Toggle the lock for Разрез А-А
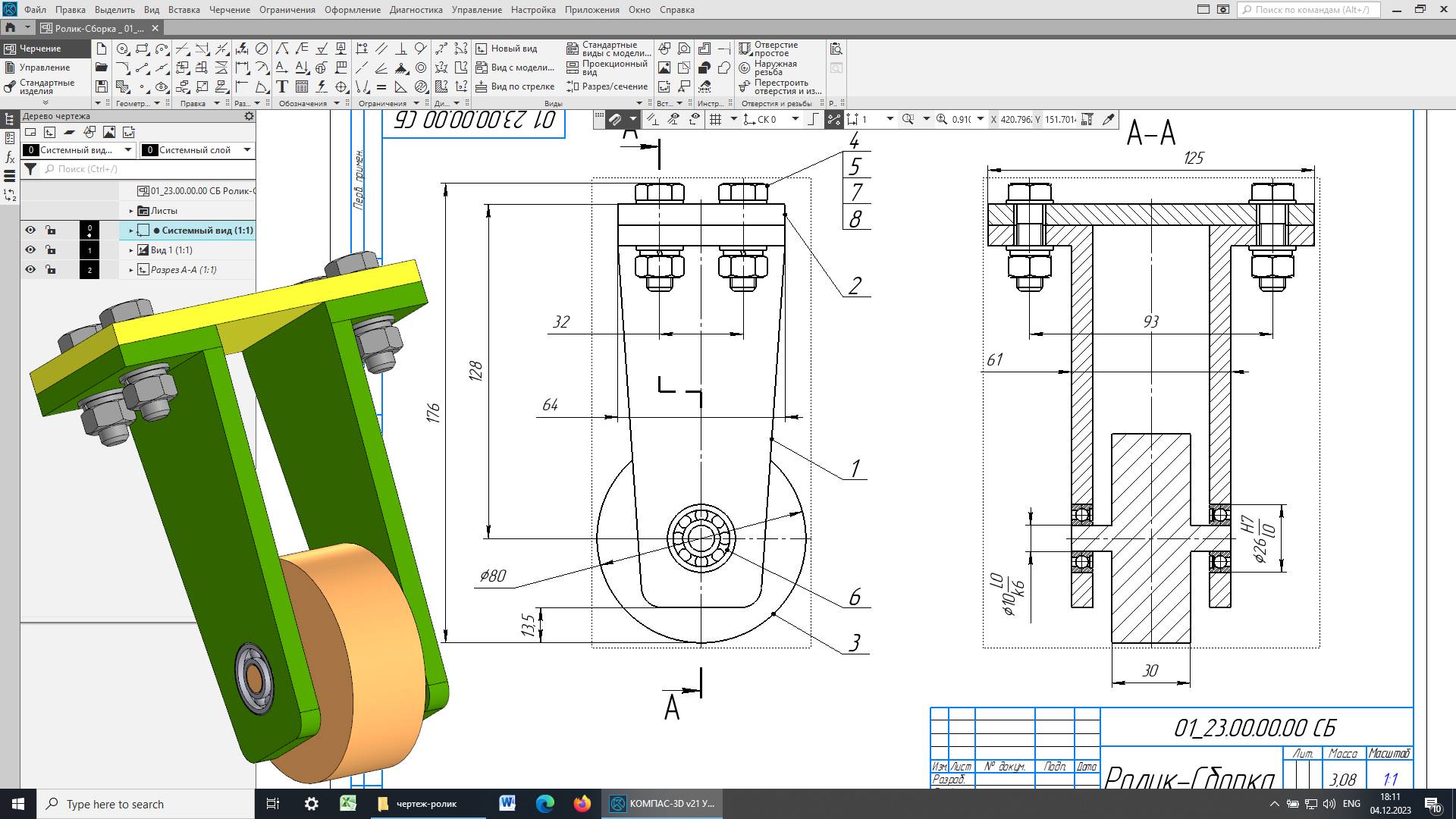1456x819 pixels. coord(50,269)
